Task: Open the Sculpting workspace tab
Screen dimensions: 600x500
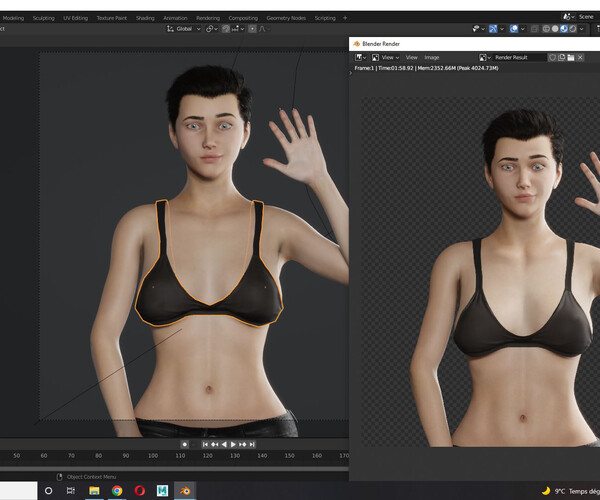Action: (43, 18)
